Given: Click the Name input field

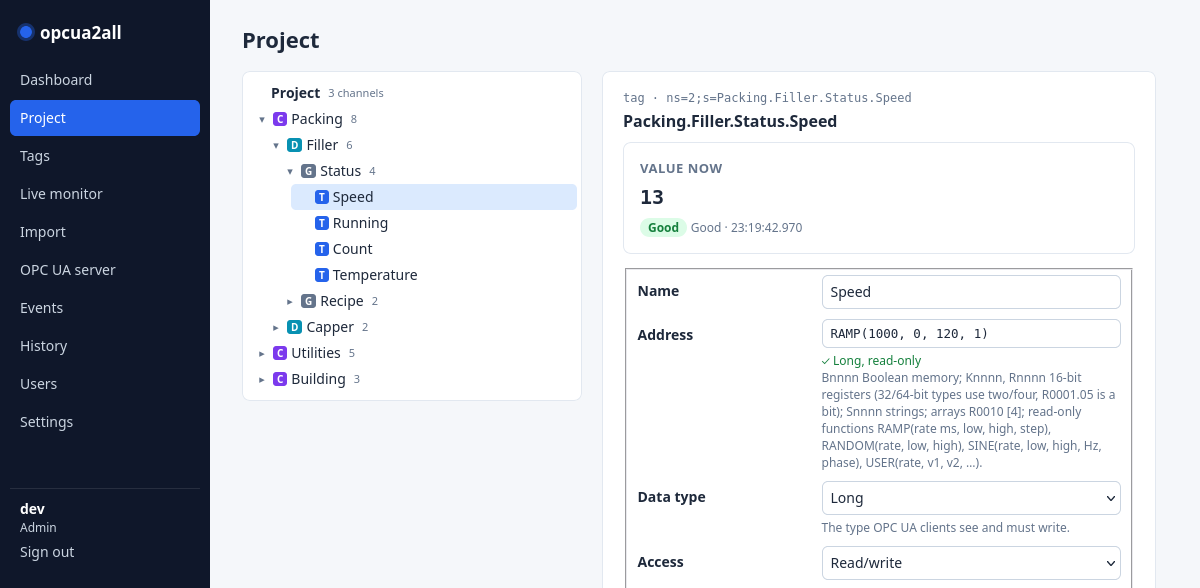Looking at the screenshot, I should coord(971,292).
